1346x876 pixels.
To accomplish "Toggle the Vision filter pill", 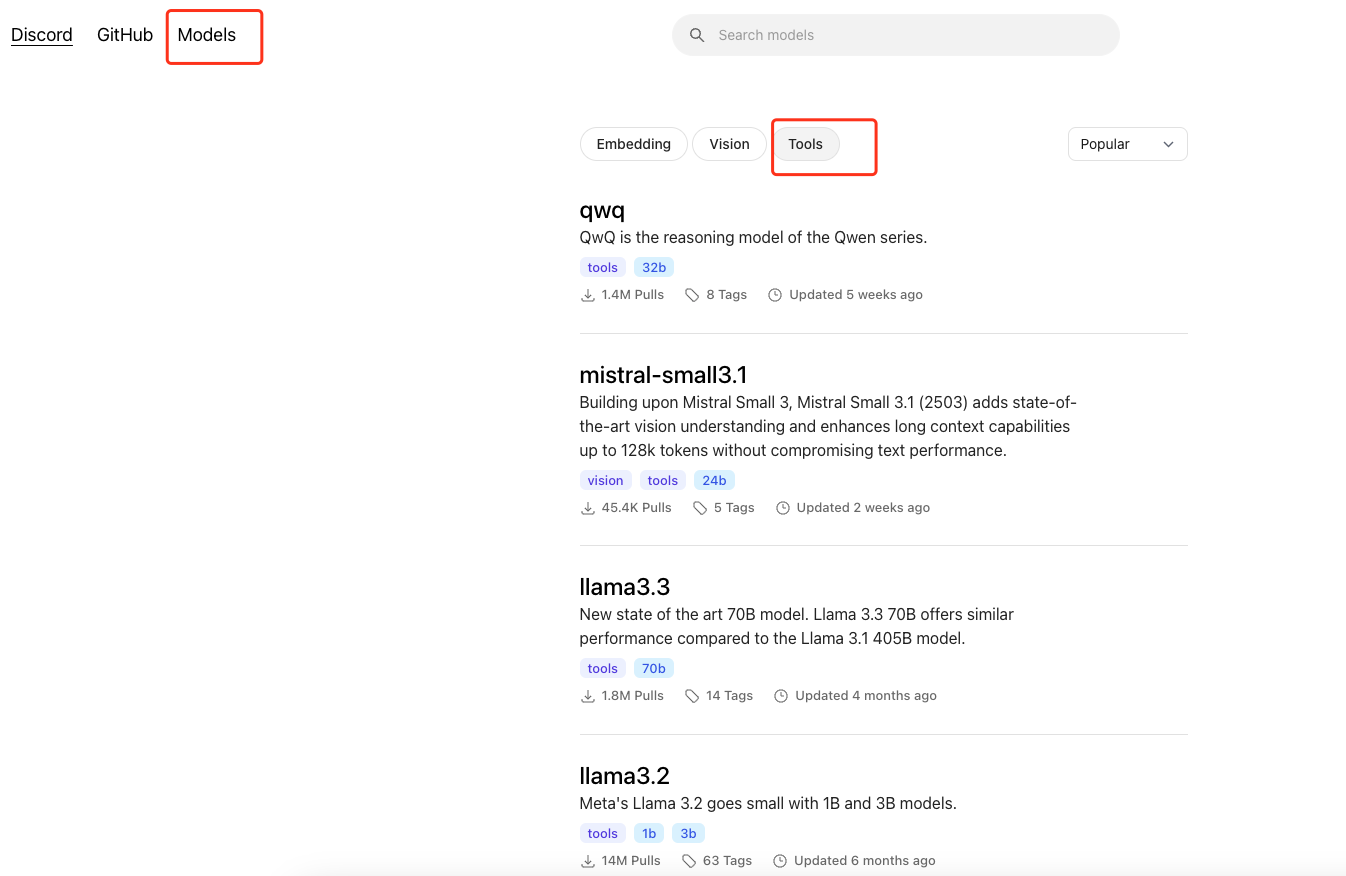I will click(x=729, y=144).
